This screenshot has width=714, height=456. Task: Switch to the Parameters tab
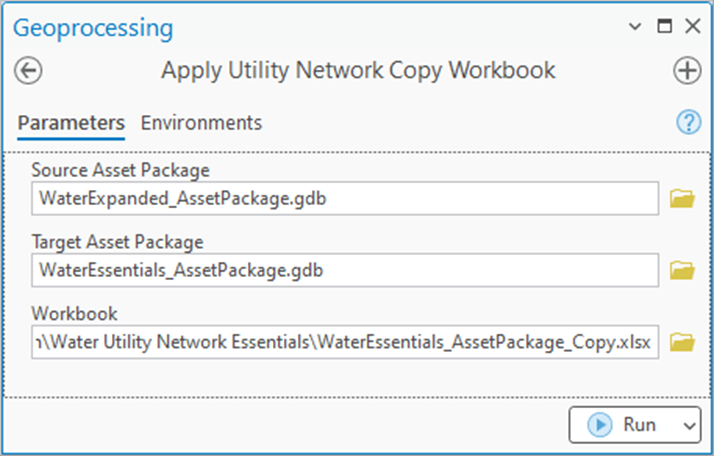(x=71, y=123)
